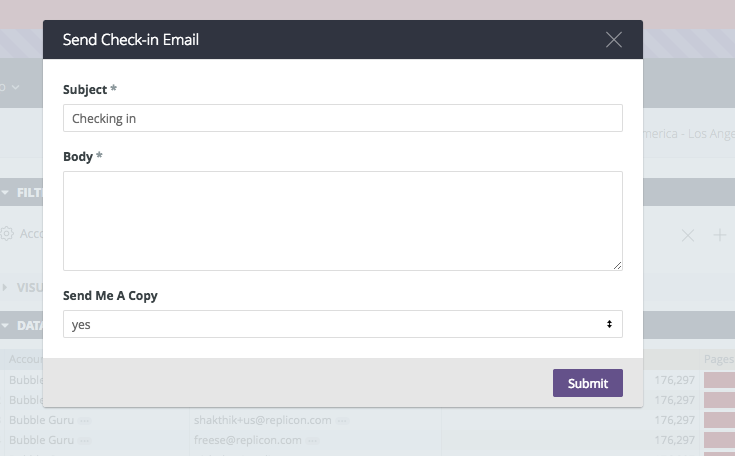Submit the check-in email
735x456 pixels.
pos(588,383)
